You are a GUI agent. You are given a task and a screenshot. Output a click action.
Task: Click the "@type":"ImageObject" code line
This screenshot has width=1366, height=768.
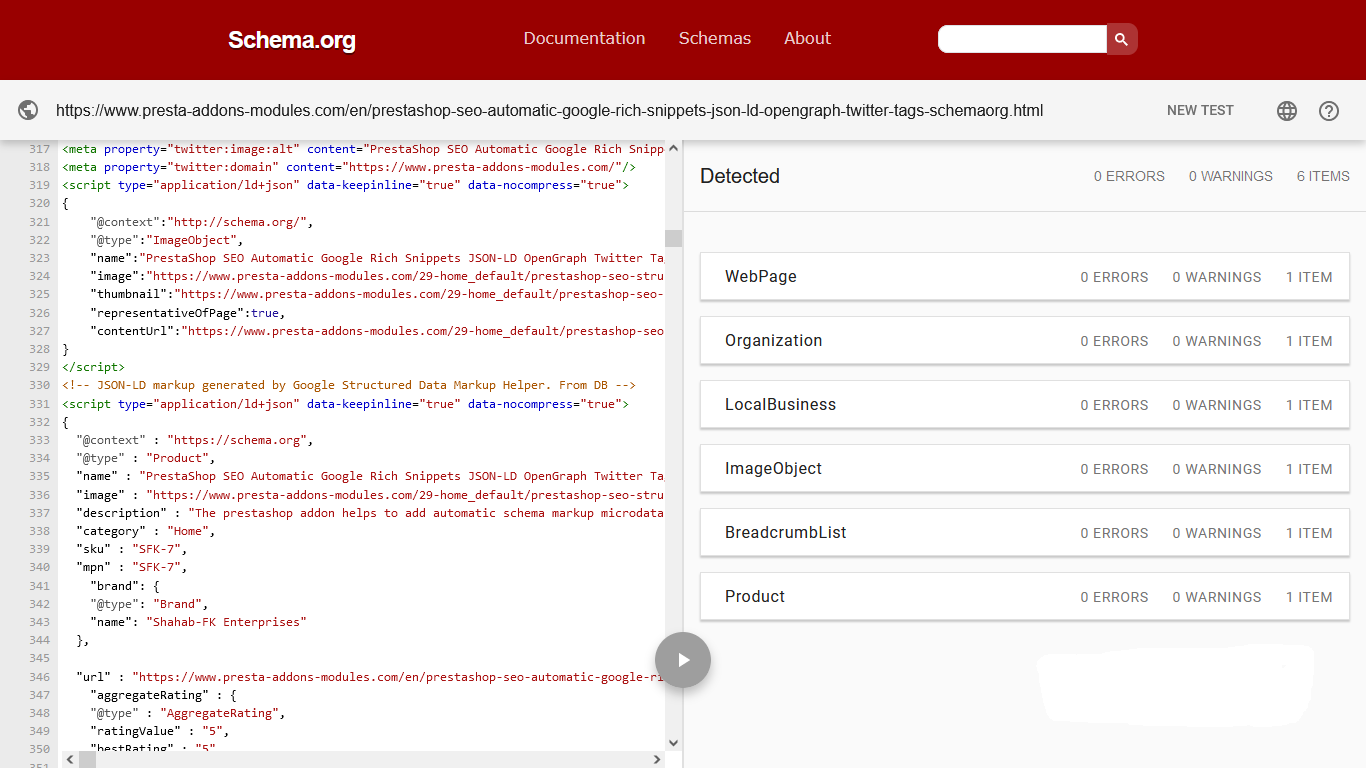pos(167,240)
